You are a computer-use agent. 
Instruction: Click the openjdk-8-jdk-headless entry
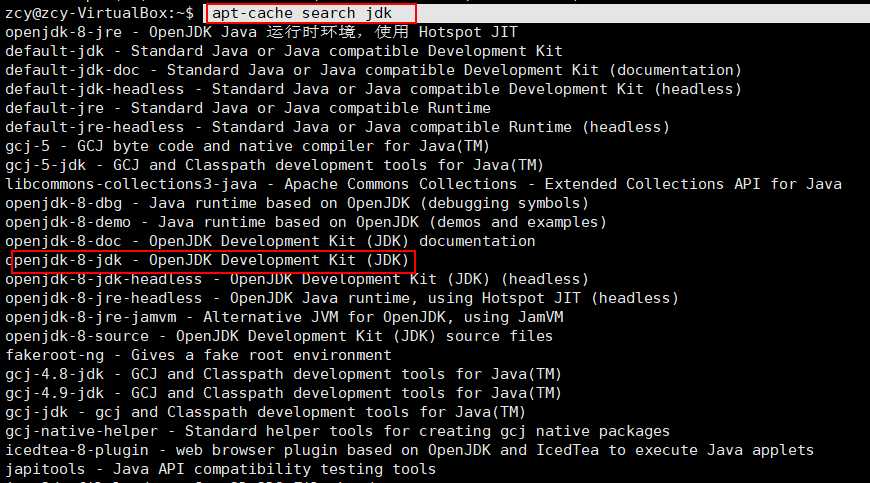(297, 279)
